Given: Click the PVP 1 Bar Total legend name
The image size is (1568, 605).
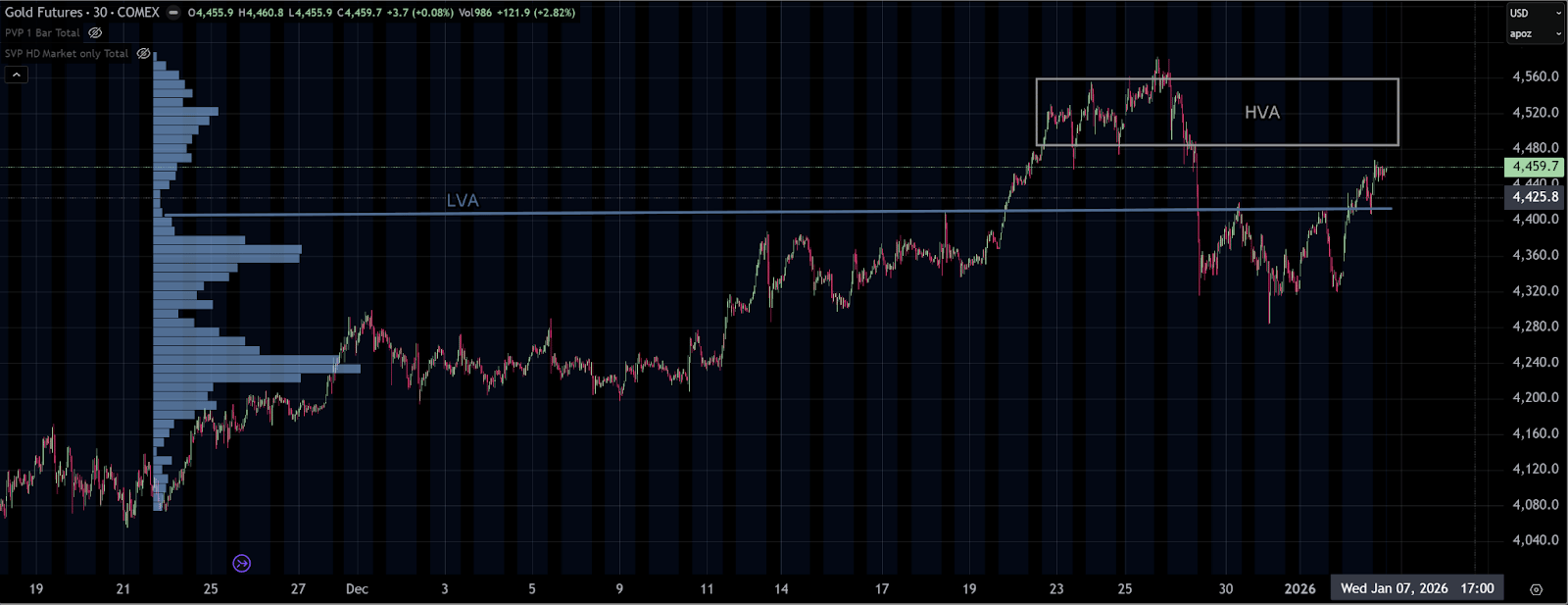Looking at the screenshot, I should [x=42, y=33].
